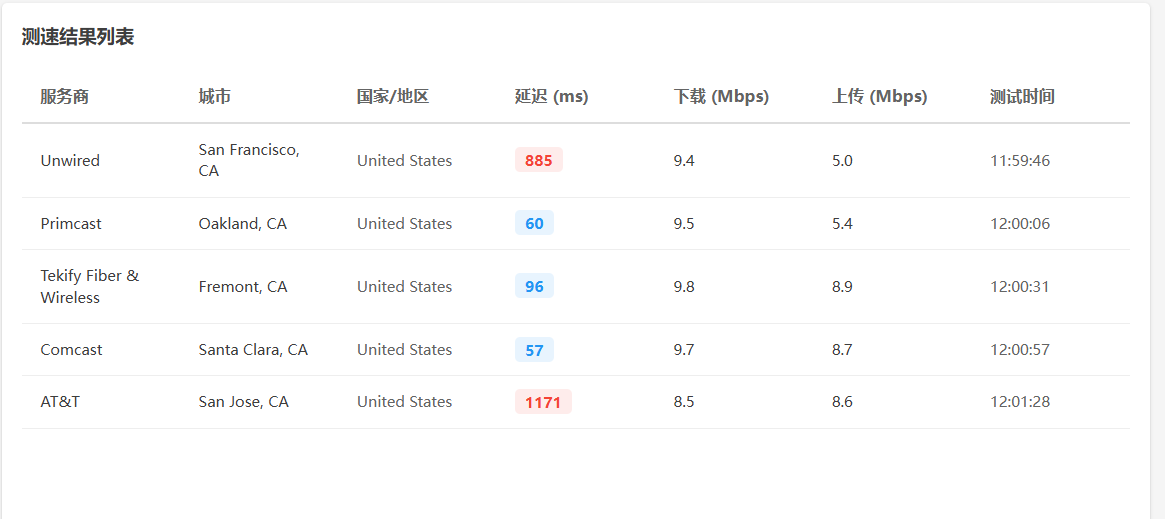
Task: Click the 下载 (Mbps) column header
Action: point(720,97)
